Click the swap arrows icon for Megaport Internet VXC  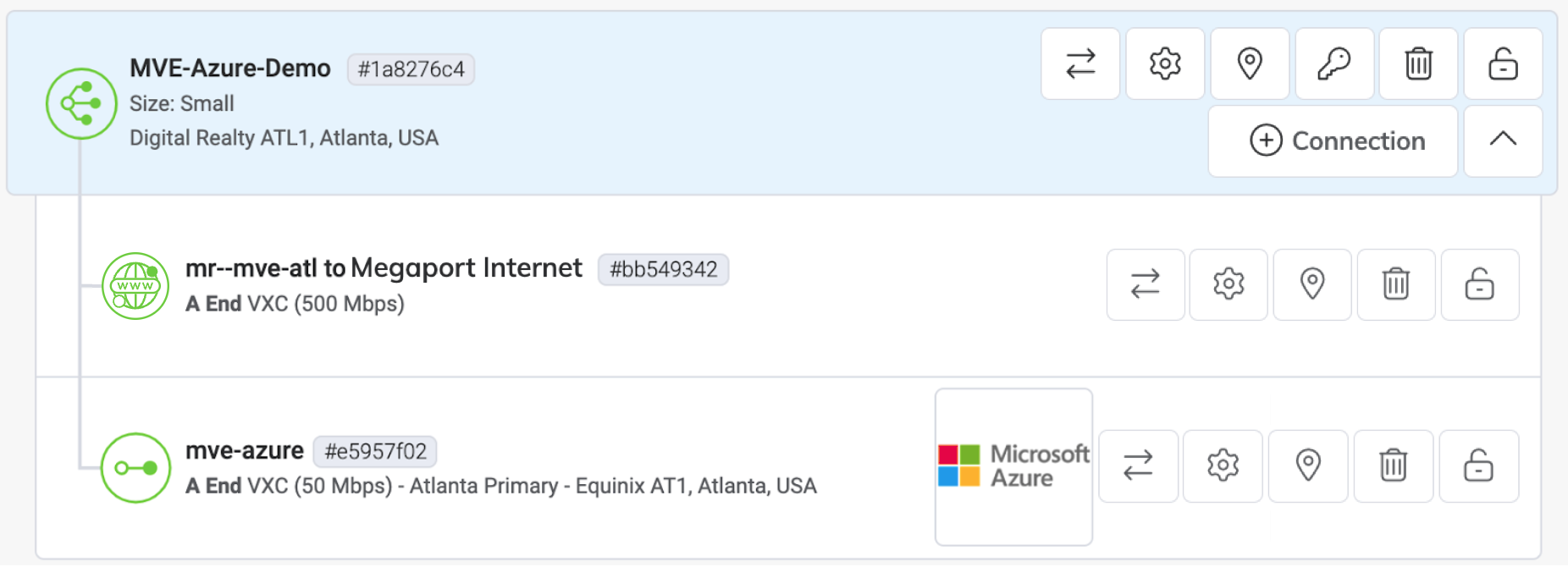(1145, 284)
